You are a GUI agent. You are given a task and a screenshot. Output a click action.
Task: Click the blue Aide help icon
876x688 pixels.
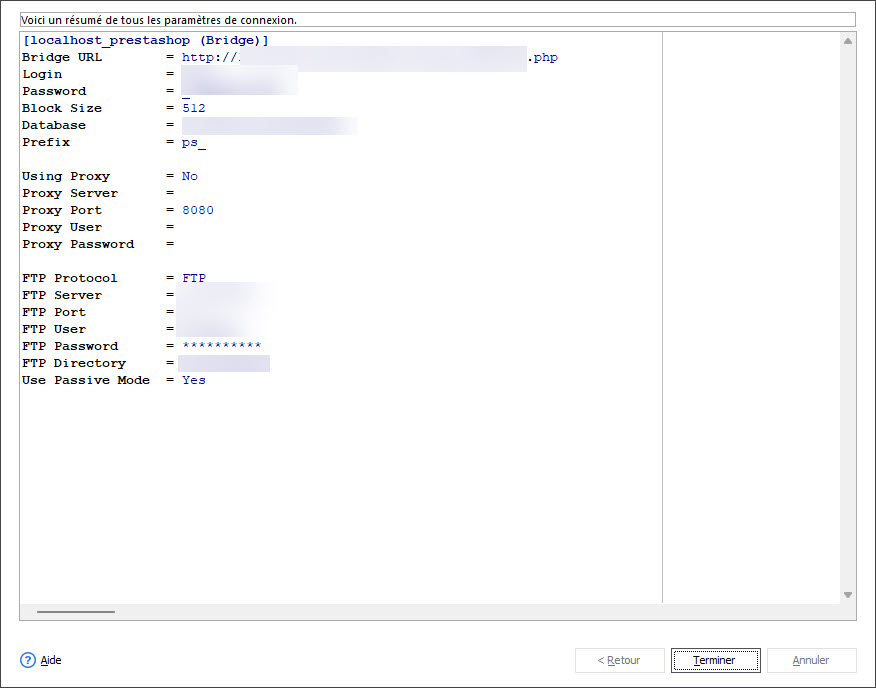point(28,660)
